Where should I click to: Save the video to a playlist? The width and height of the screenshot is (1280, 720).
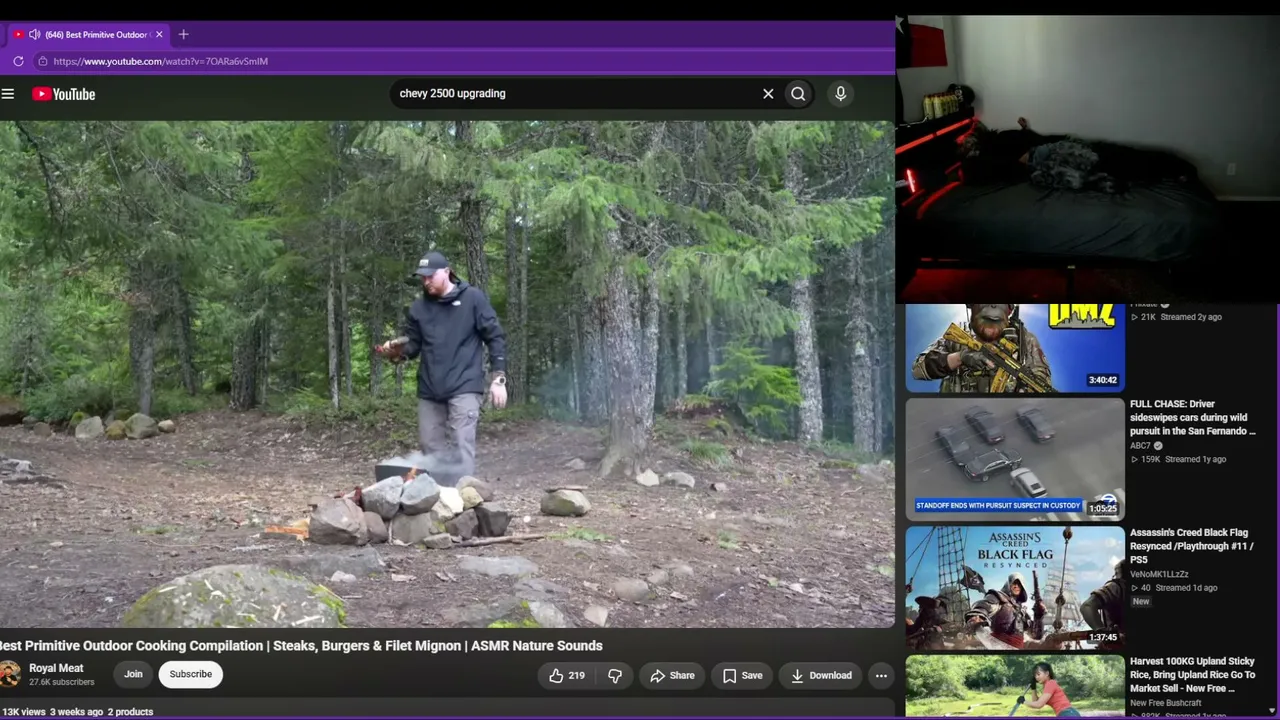point(743,676)
